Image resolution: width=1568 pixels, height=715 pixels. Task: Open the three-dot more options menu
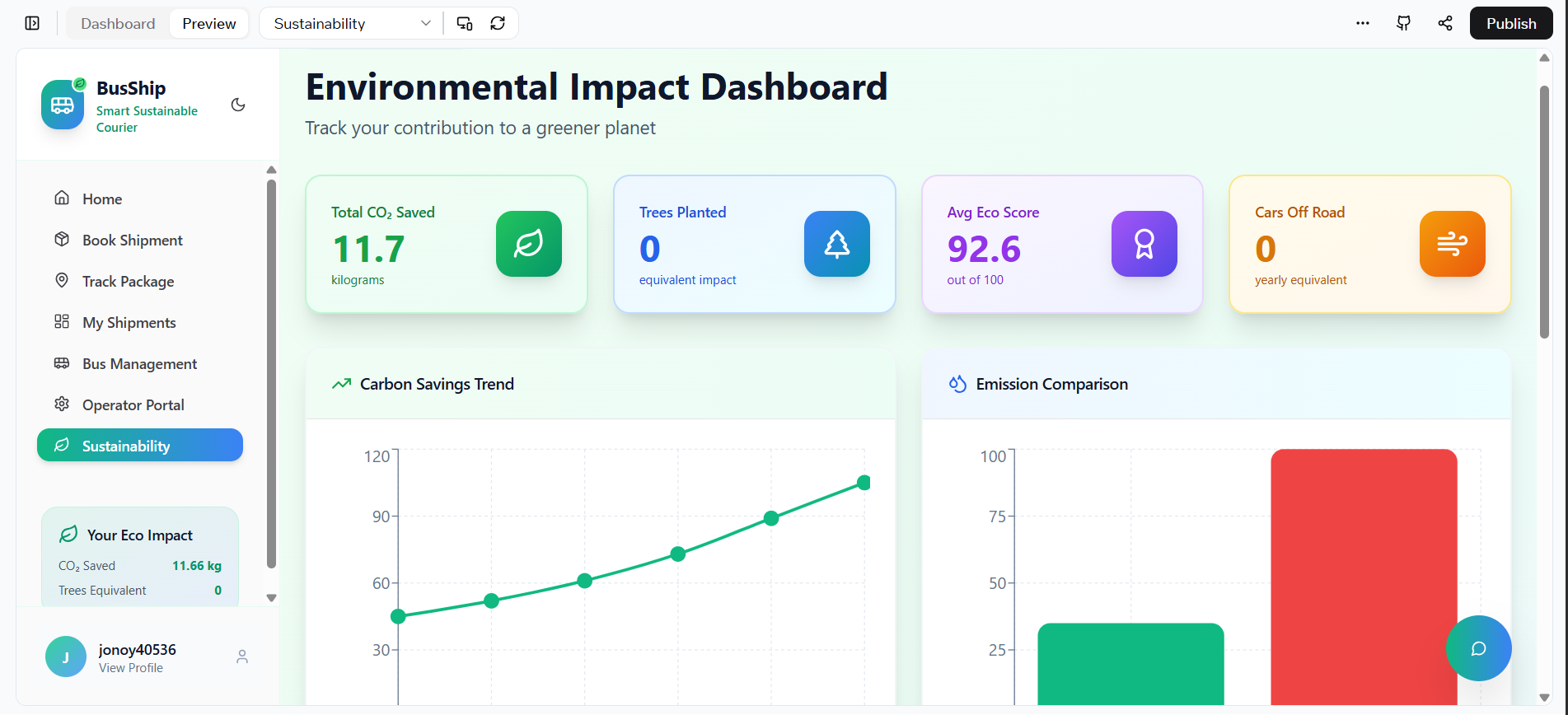1363,23
